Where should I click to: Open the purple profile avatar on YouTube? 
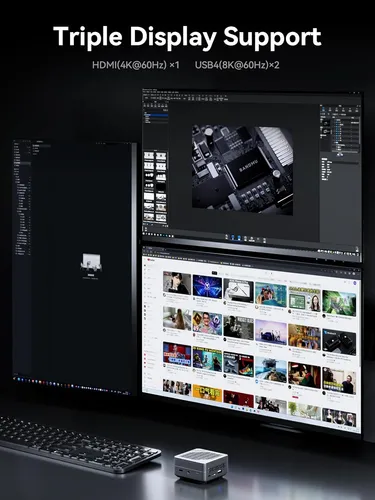point(355,283)
